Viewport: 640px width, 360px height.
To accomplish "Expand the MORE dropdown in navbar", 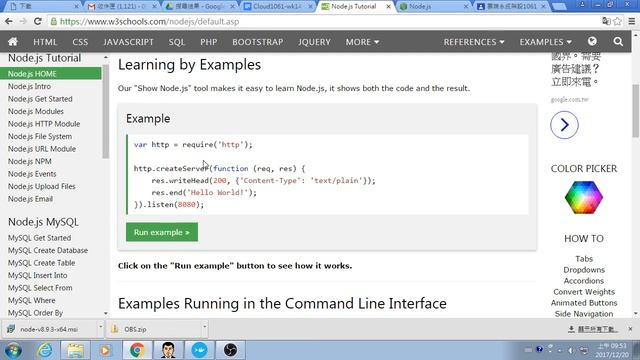I will click(362, 42).
